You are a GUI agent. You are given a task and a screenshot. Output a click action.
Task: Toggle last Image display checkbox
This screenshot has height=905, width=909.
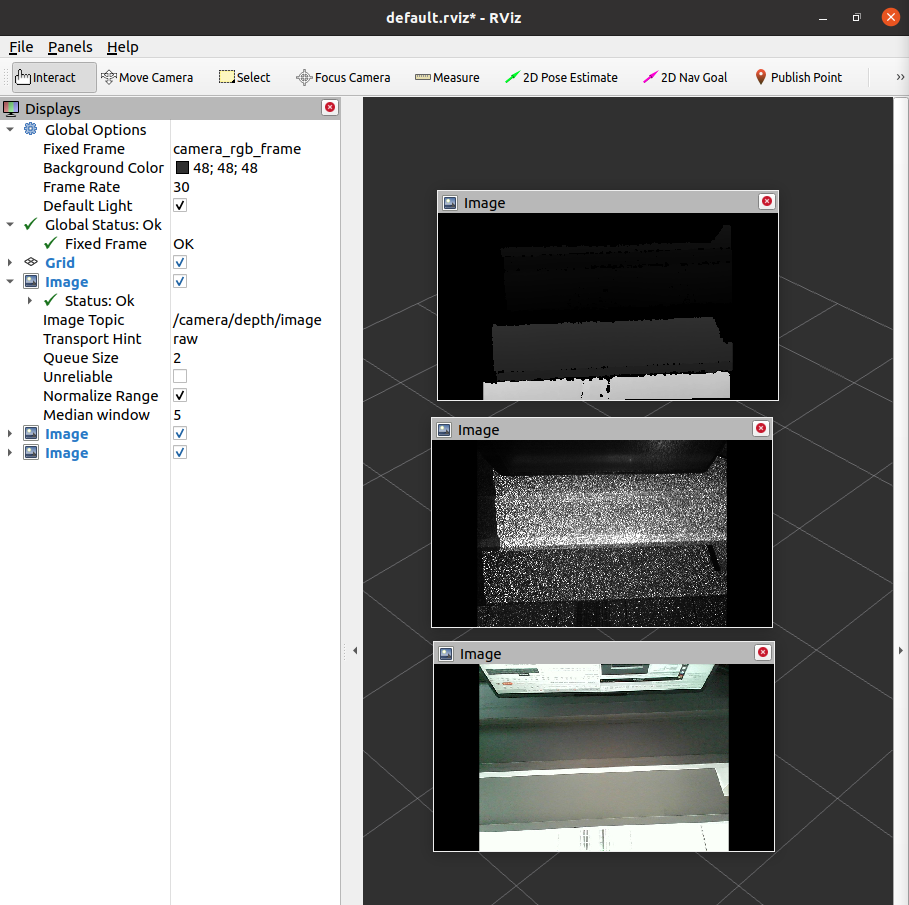[180, 452]
